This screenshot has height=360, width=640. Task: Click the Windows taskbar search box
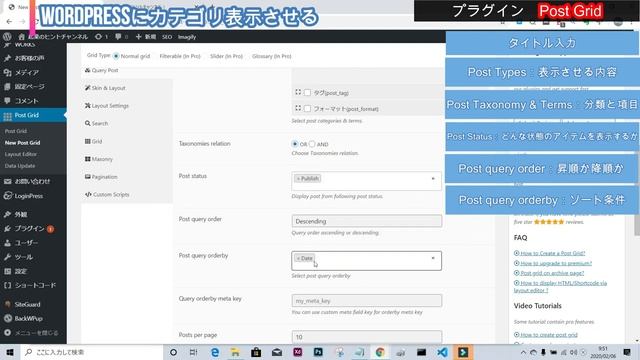(91, 352)
